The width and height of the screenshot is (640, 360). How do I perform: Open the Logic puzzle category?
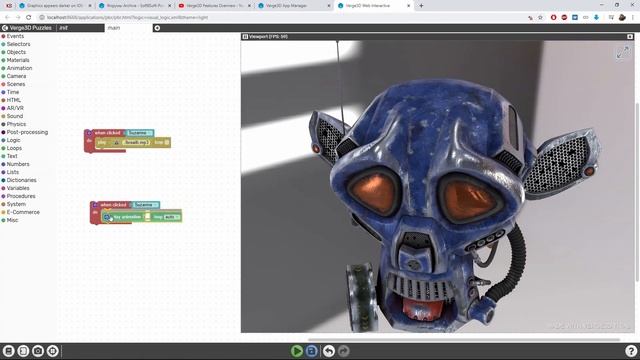coord(13,140)
